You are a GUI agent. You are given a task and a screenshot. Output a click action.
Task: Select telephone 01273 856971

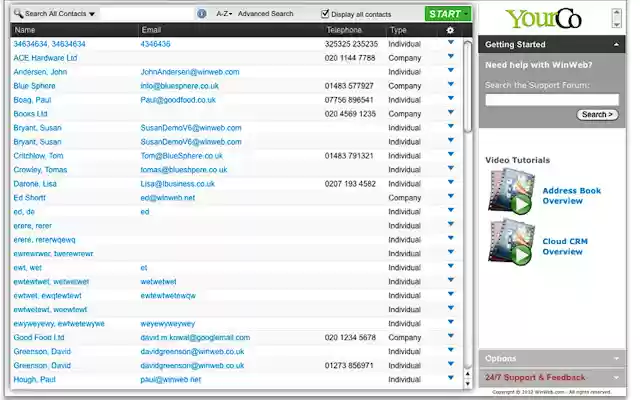(349, 366)
